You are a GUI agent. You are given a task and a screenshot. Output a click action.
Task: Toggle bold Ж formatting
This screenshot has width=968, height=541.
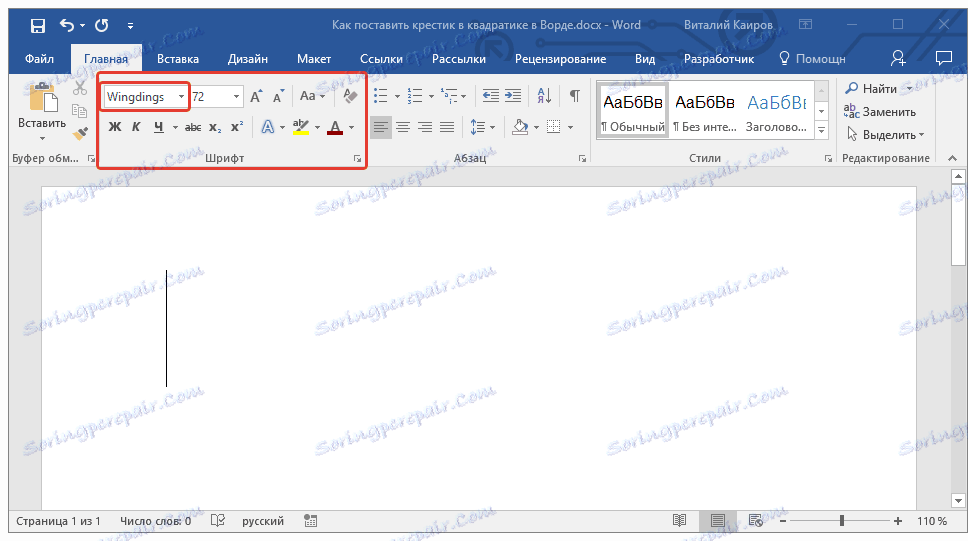coord(115,127)
